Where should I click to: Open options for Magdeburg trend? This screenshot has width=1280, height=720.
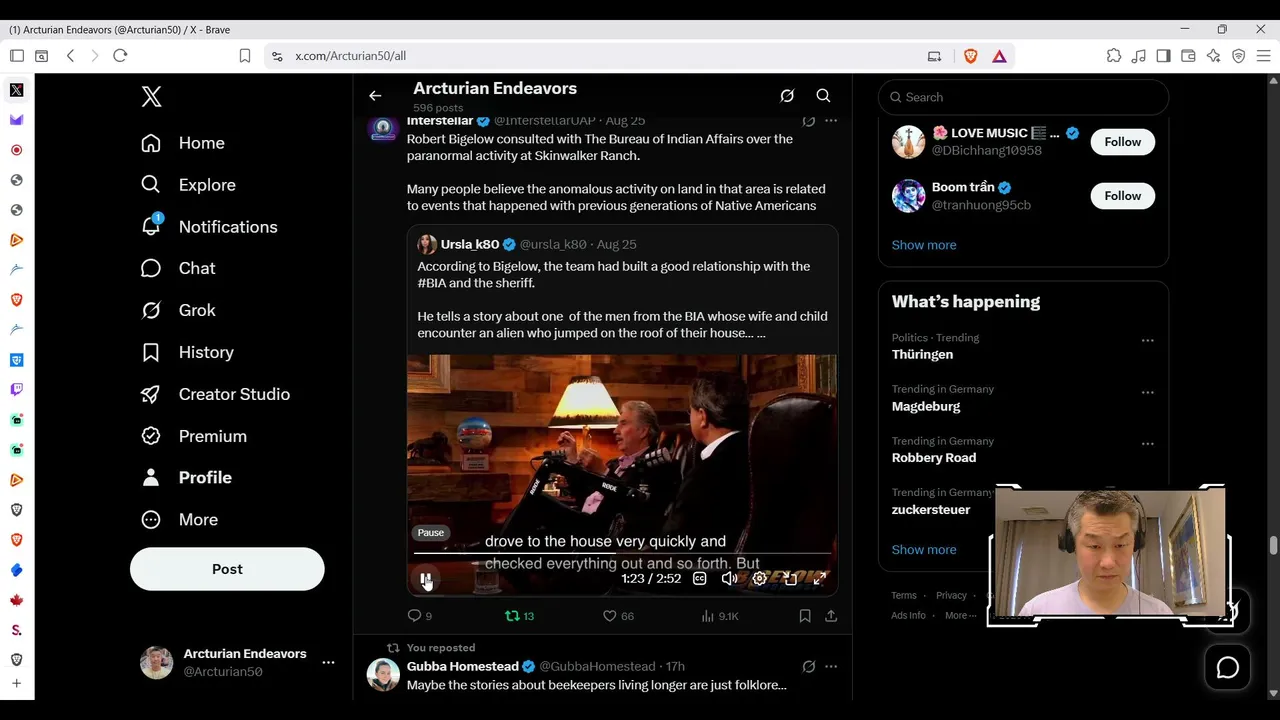pyautogui.click(x=1147, y=392)
